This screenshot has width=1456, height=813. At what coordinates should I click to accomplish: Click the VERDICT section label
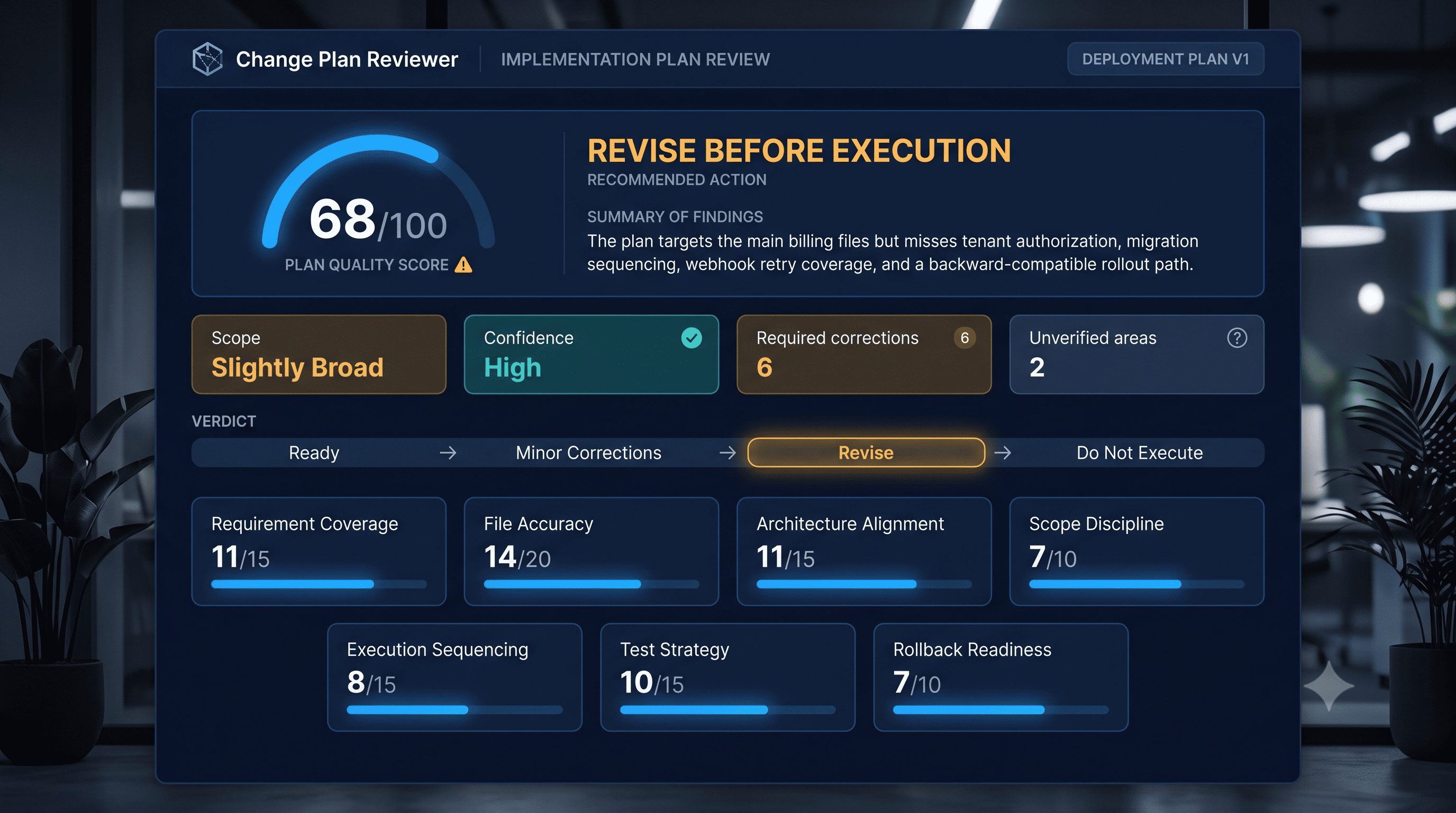pyautogui.click(x=224, y=421)
